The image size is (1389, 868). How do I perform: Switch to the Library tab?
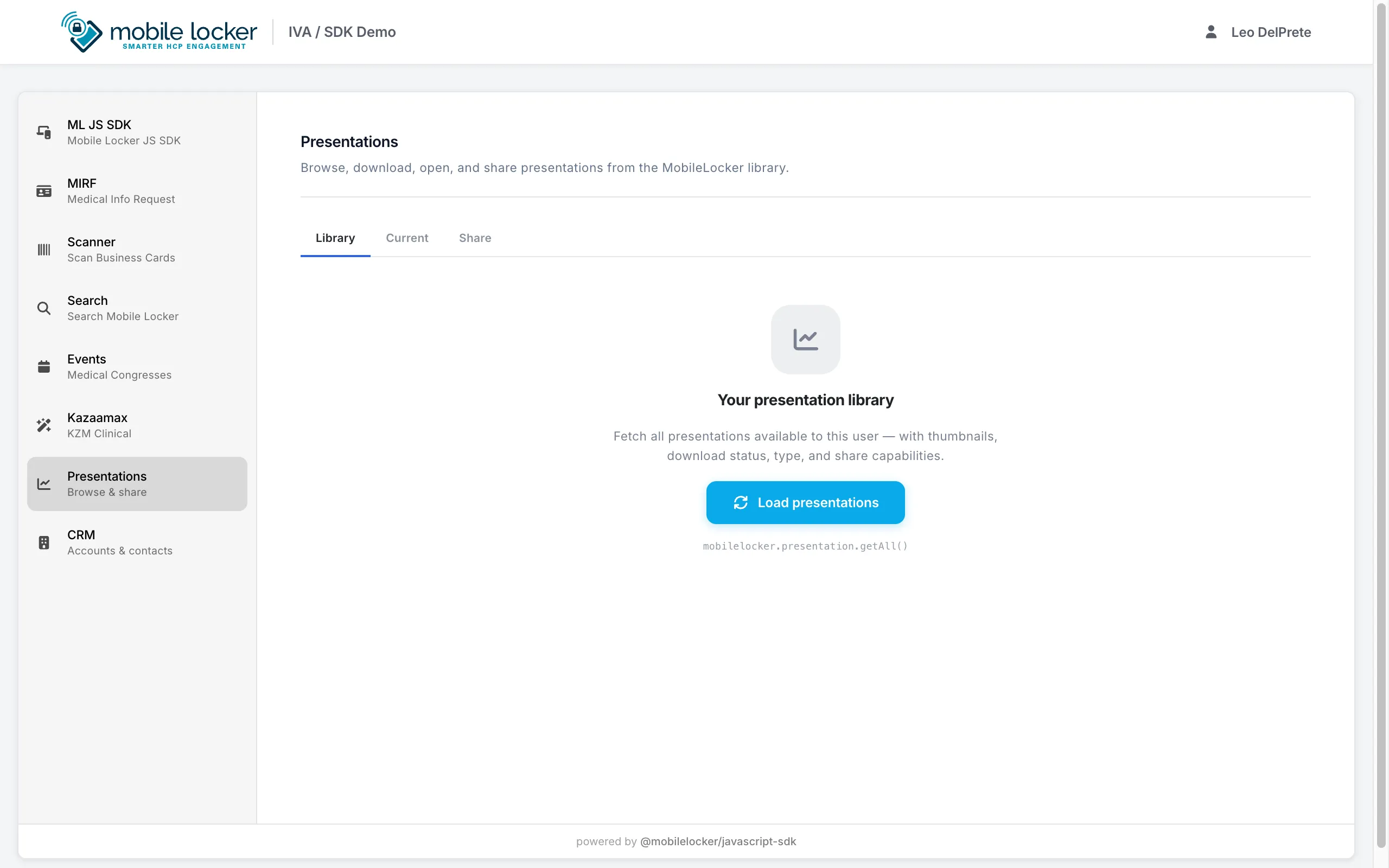(335, 238)
